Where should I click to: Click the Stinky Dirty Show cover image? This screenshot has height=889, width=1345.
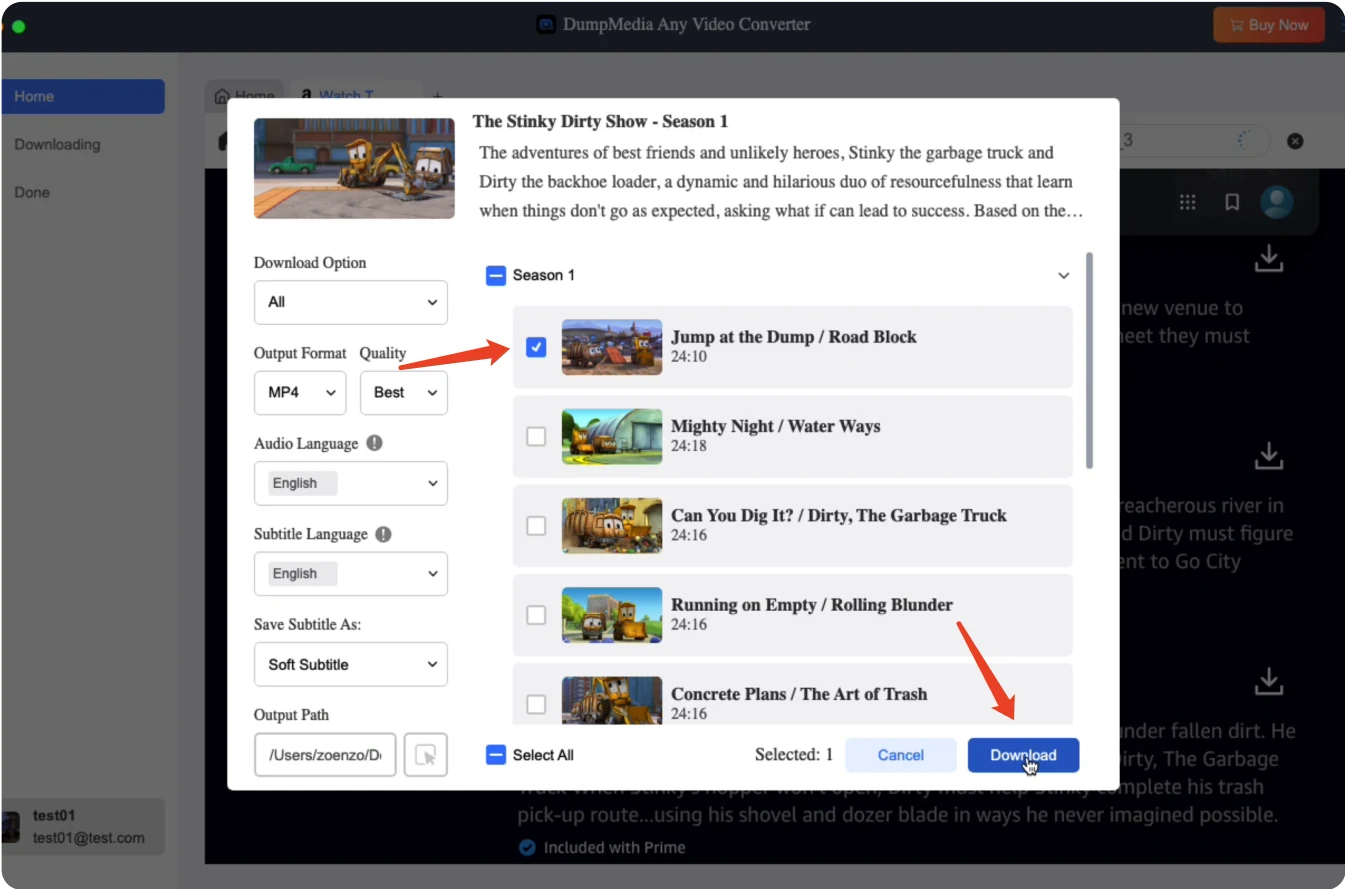pyautogui.click(x=354, y=168)
